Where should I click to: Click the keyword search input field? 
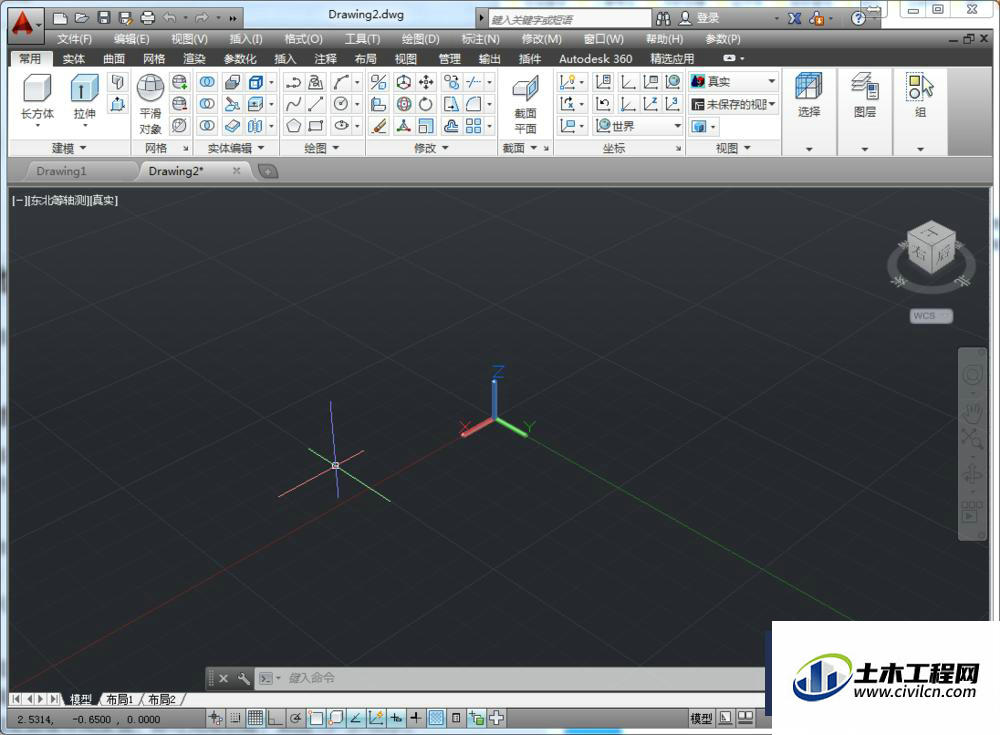click(570, 19)
